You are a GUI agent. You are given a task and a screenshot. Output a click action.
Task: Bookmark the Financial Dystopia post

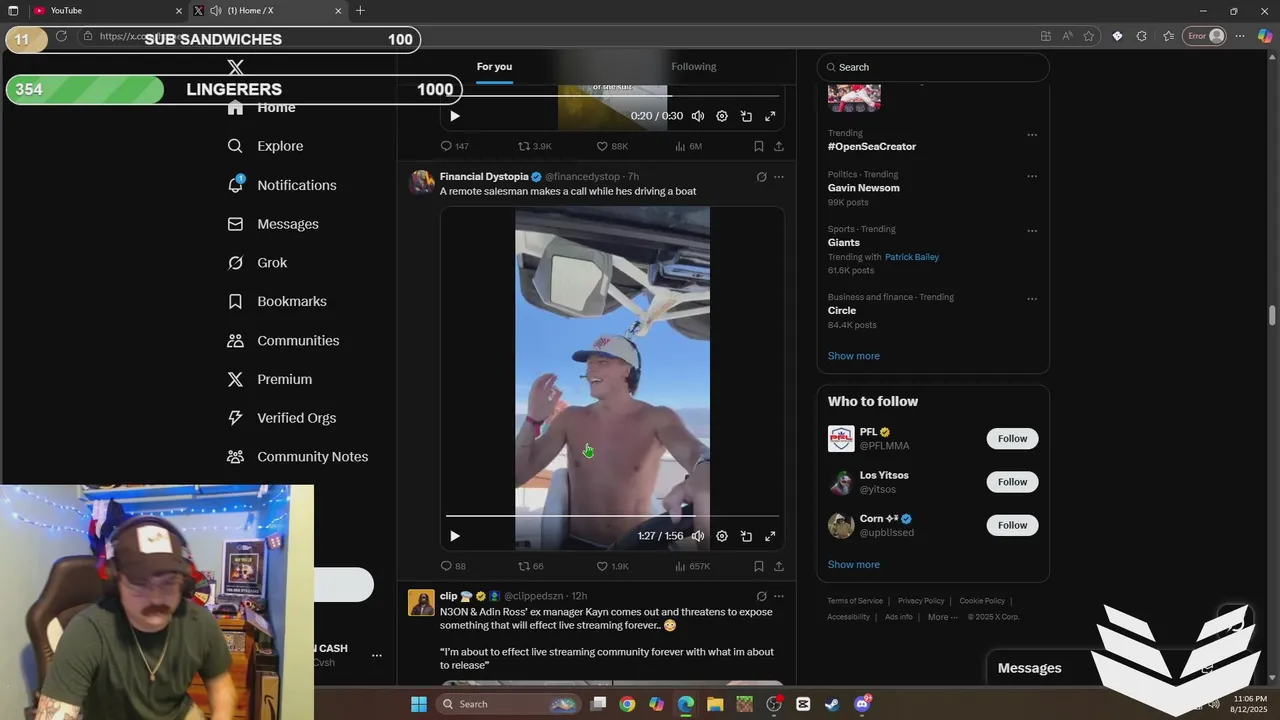[x=759, y=566]
